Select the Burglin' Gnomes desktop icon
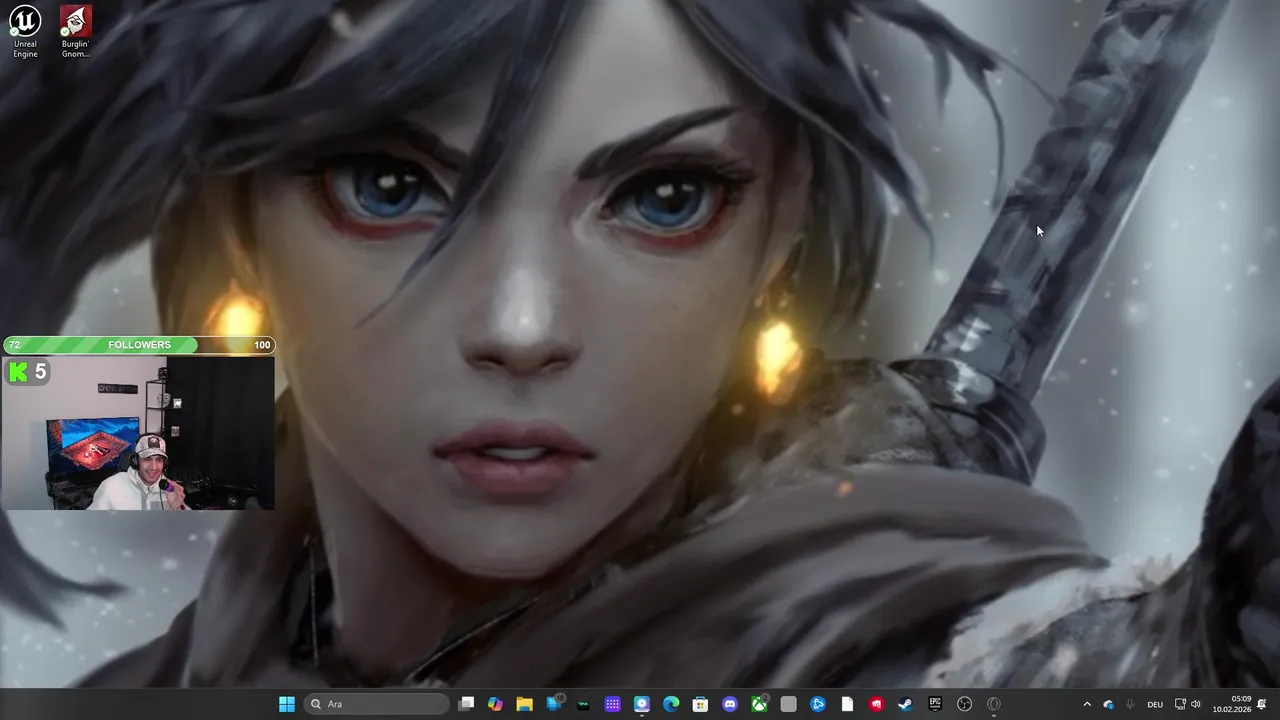The width and height of the screenshot is (1280, 720). coord(75,32)
